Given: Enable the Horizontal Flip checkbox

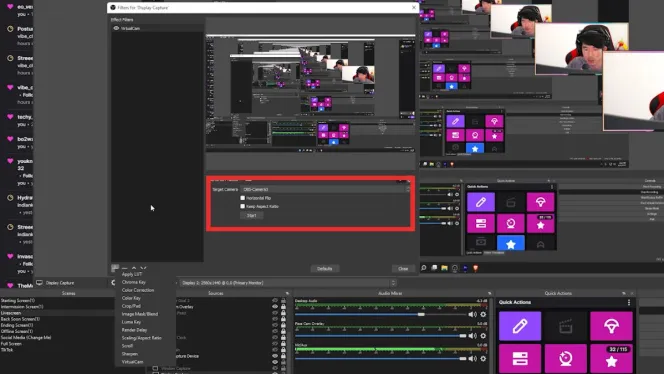Looking at the screenshot, I should pos(243,198).
